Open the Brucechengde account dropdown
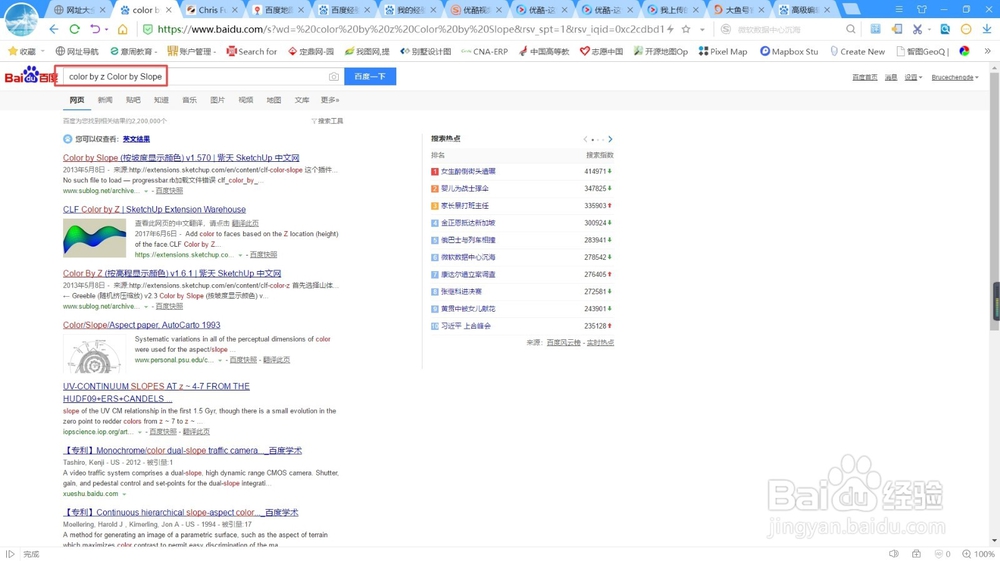1000x561 pixels. tap(955, 77)
